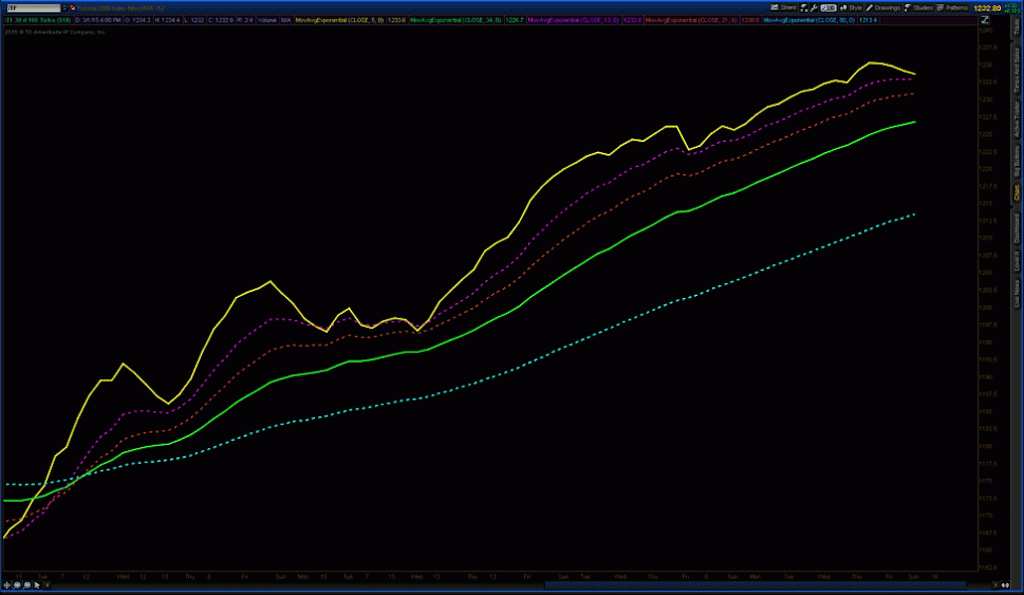Image resolution: width=1024 pixels, height=595 pixels.
Task: Click the crosshair plus icon at bottom left
Action: click(7, 585)
